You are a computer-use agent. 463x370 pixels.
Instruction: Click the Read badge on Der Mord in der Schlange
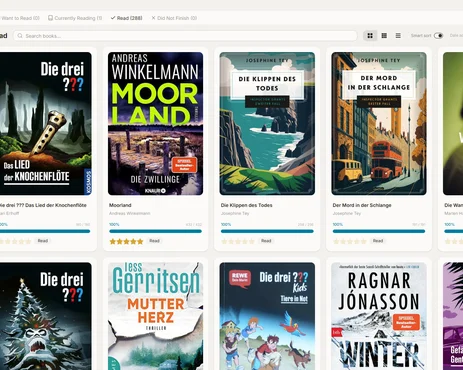coord(378,241)
